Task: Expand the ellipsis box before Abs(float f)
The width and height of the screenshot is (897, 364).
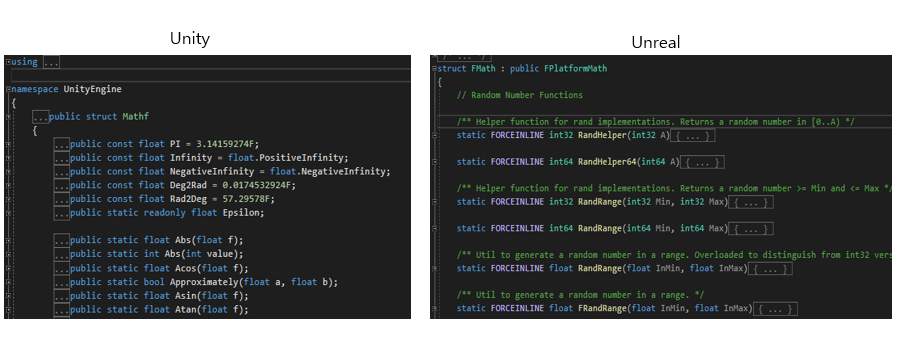Action: coord(62,240)
